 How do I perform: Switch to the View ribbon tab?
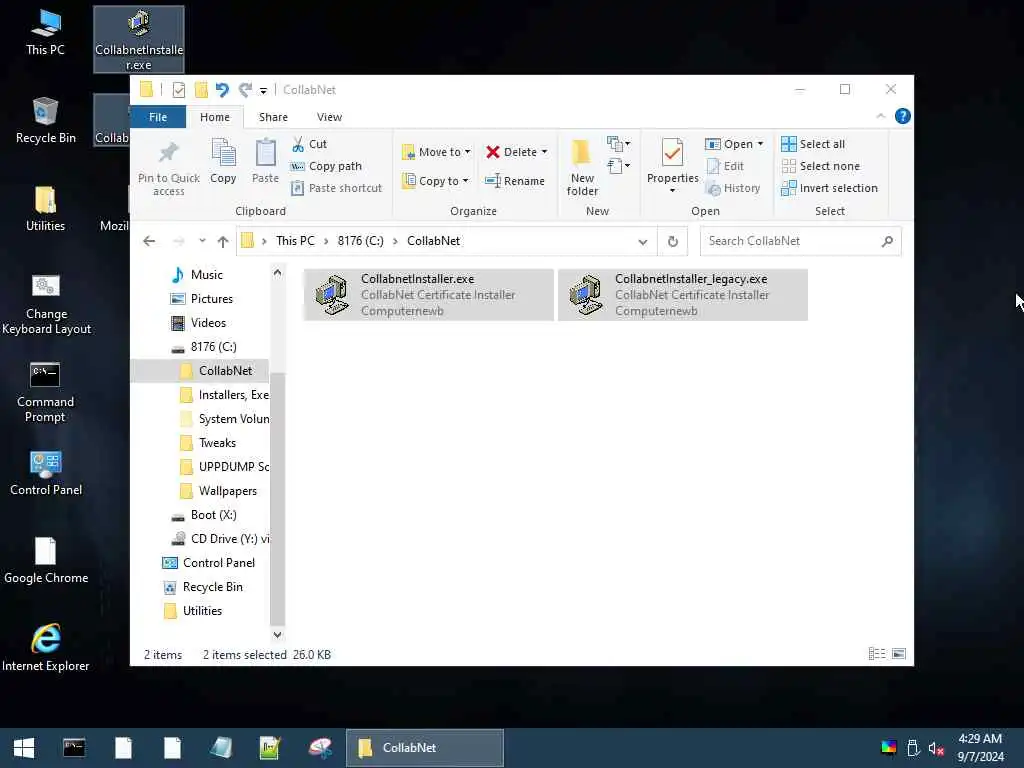pyautogui.click(x=329, y=117)
